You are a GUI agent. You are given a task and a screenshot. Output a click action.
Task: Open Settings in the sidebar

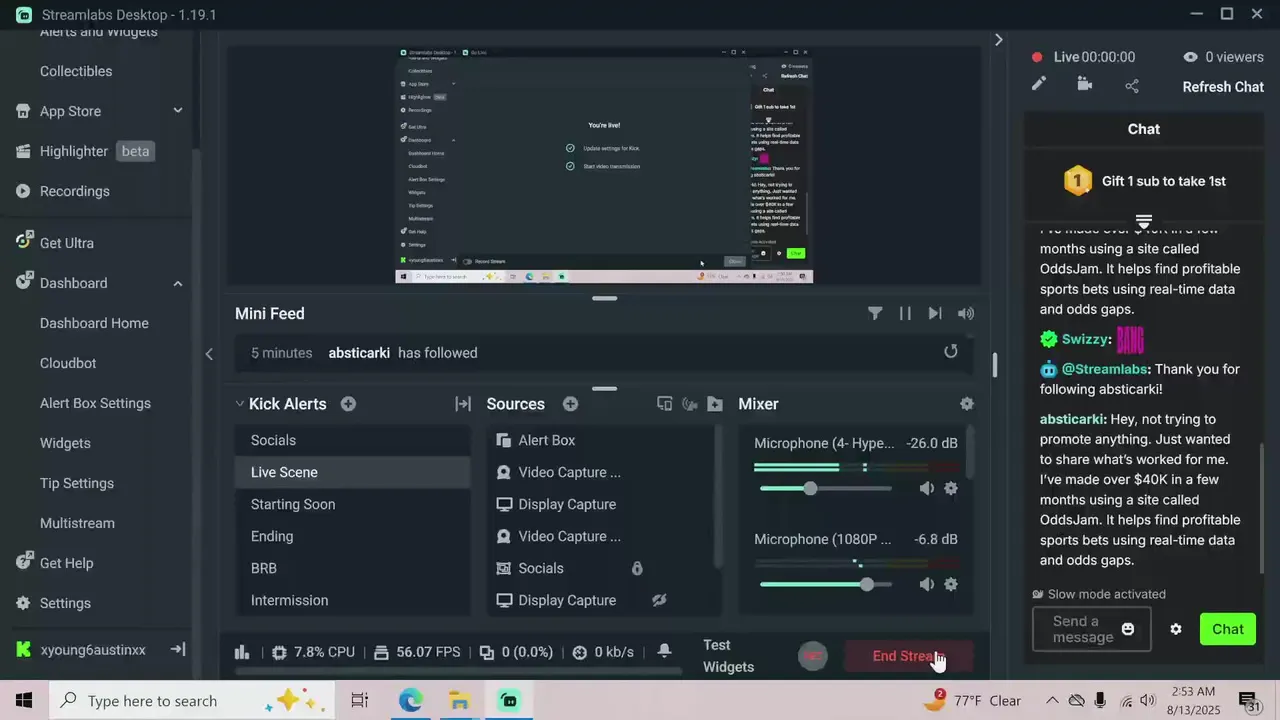pos(65,603)
